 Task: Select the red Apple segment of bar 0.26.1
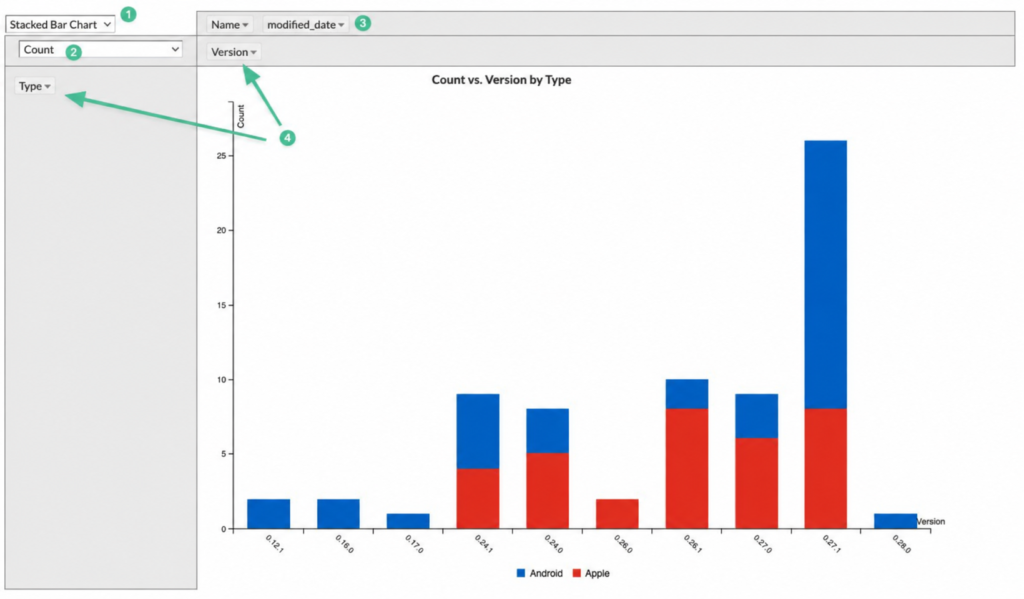click(x=687, y=468)
